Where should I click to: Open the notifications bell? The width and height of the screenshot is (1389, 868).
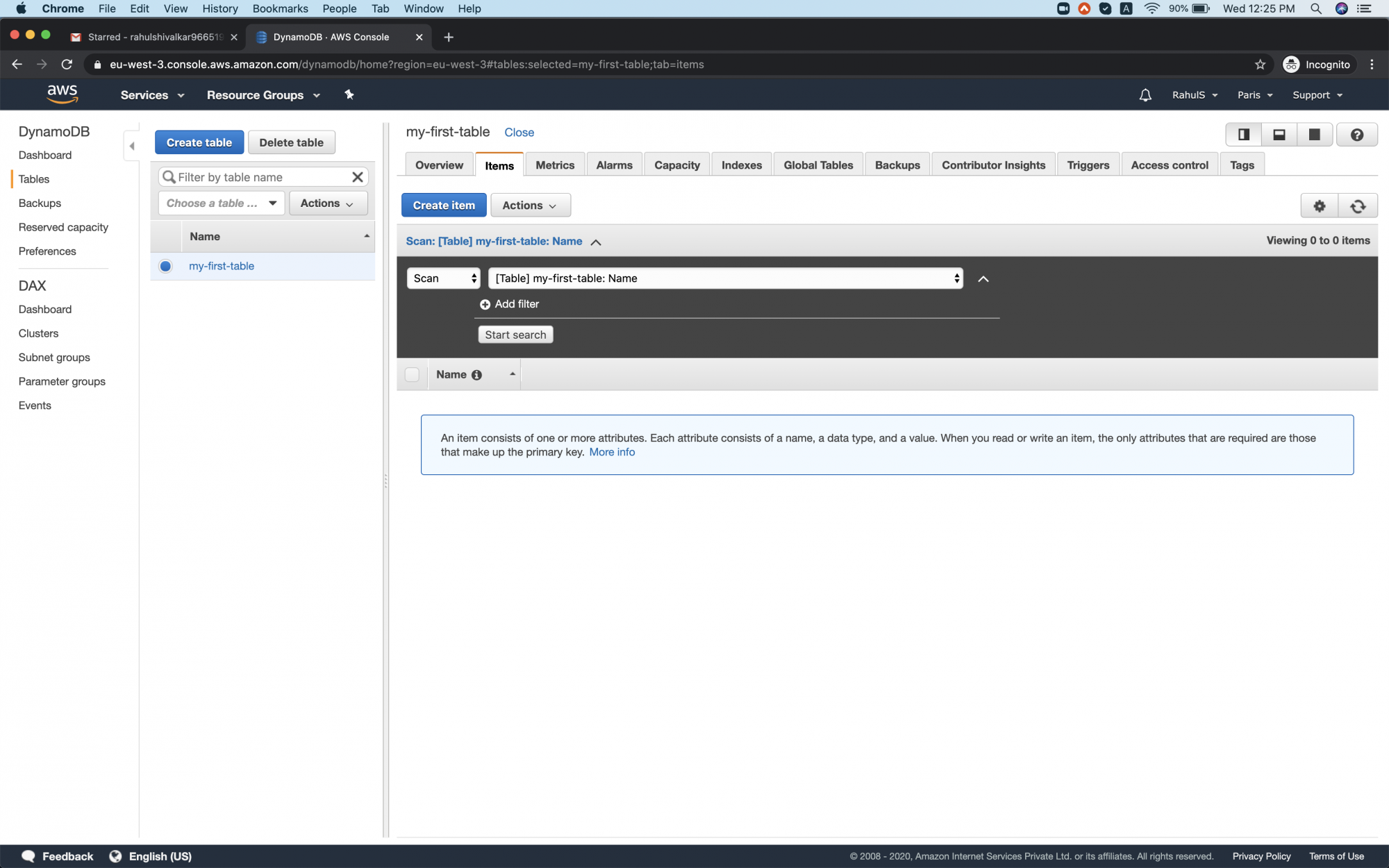(1145, 94)
